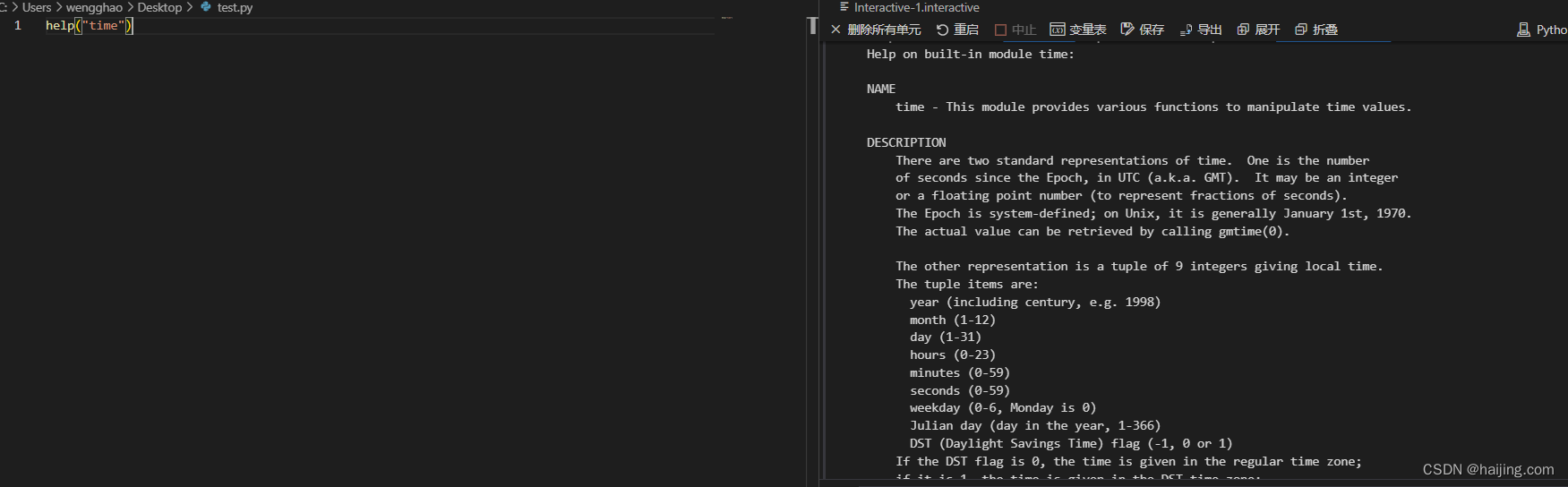Open the Users breadcrumb segment
Screen dimensions: 1568x487
37,7
